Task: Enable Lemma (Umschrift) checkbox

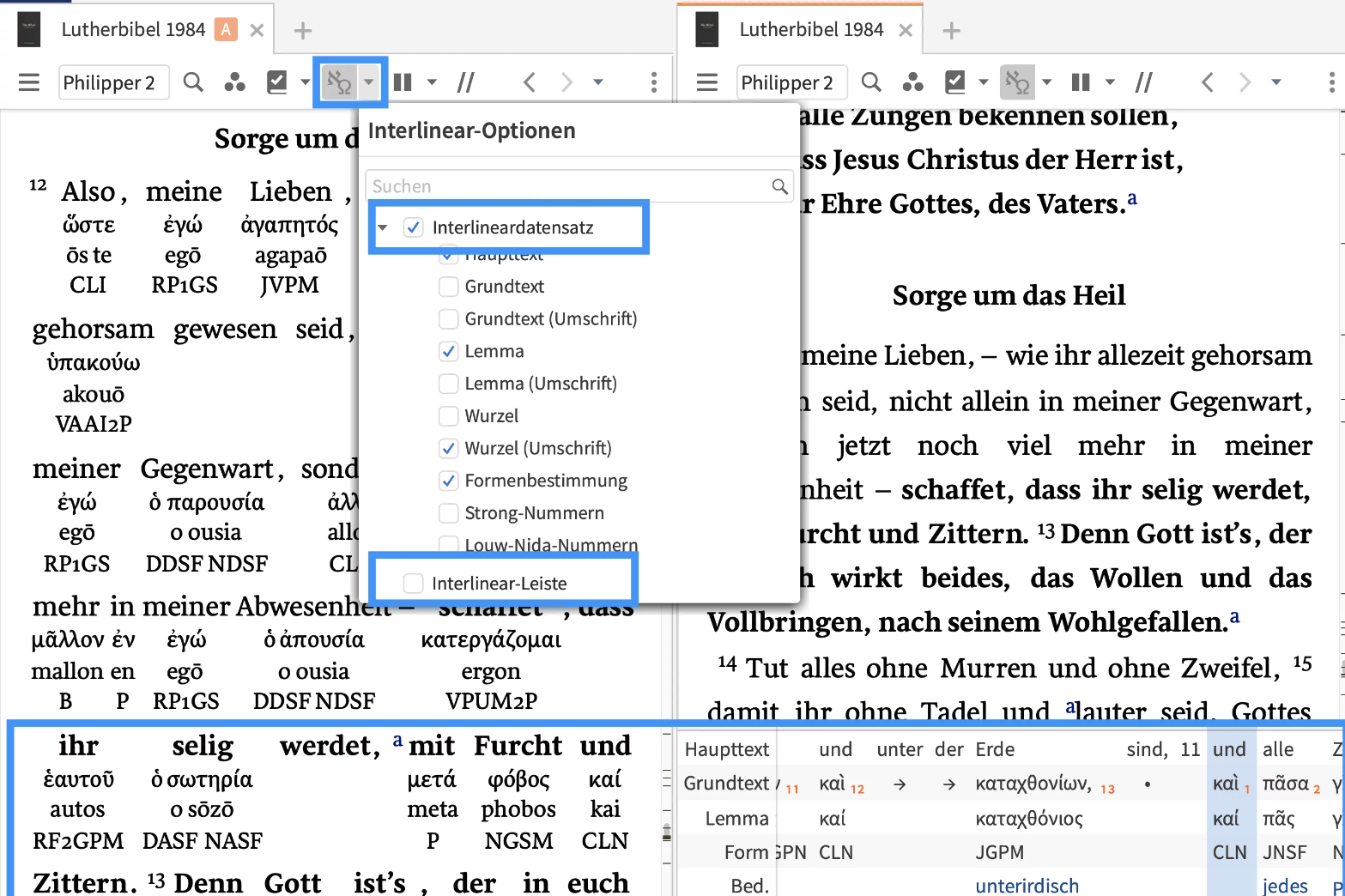Action: 448,383
